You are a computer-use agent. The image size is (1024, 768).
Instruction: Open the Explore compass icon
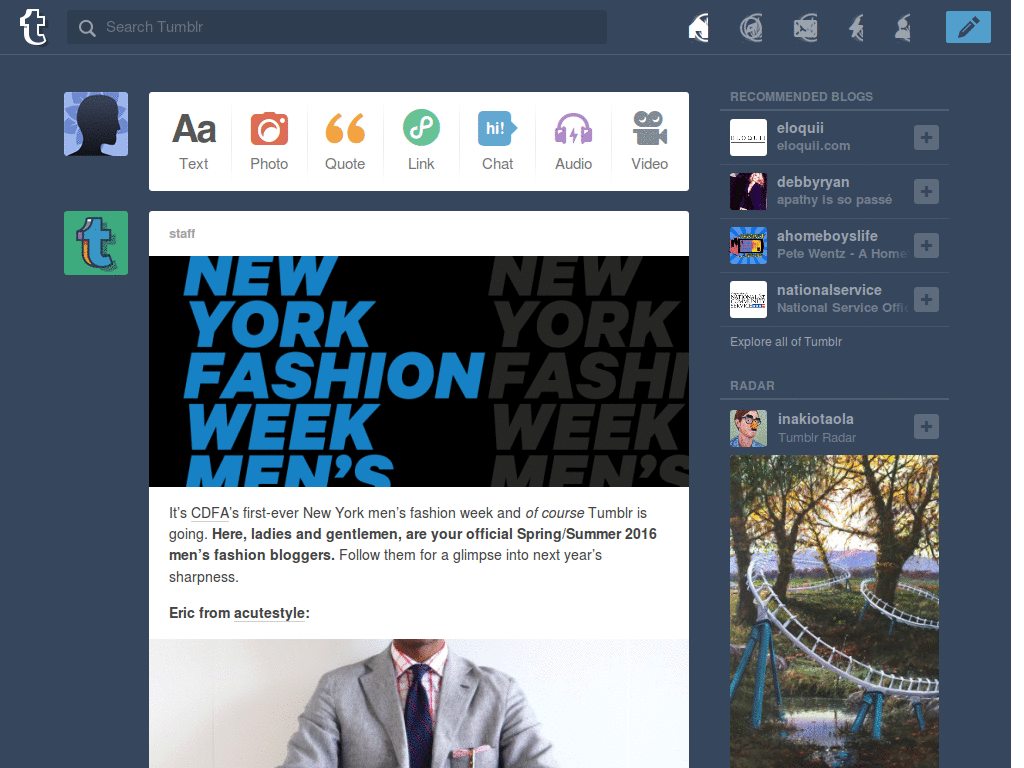[751, 28]
